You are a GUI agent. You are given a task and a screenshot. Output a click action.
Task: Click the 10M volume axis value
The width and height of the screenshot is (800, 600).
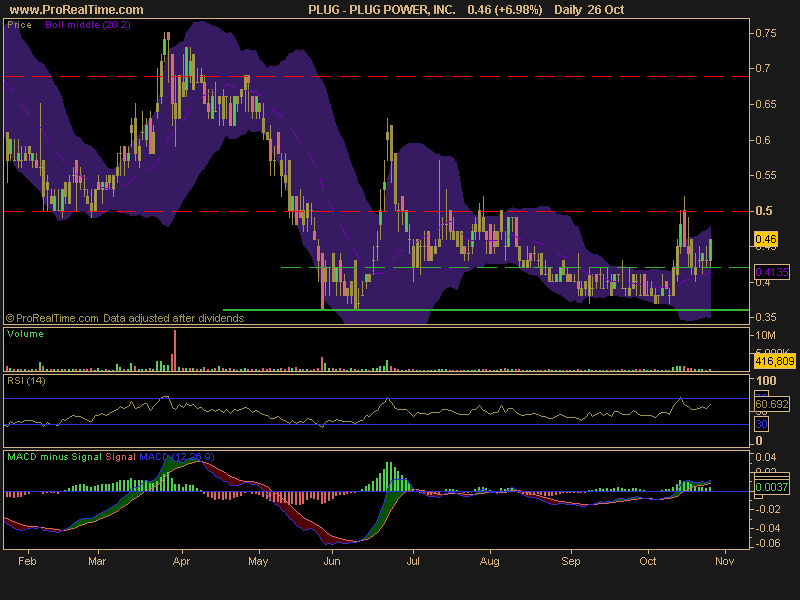[765, 335]
